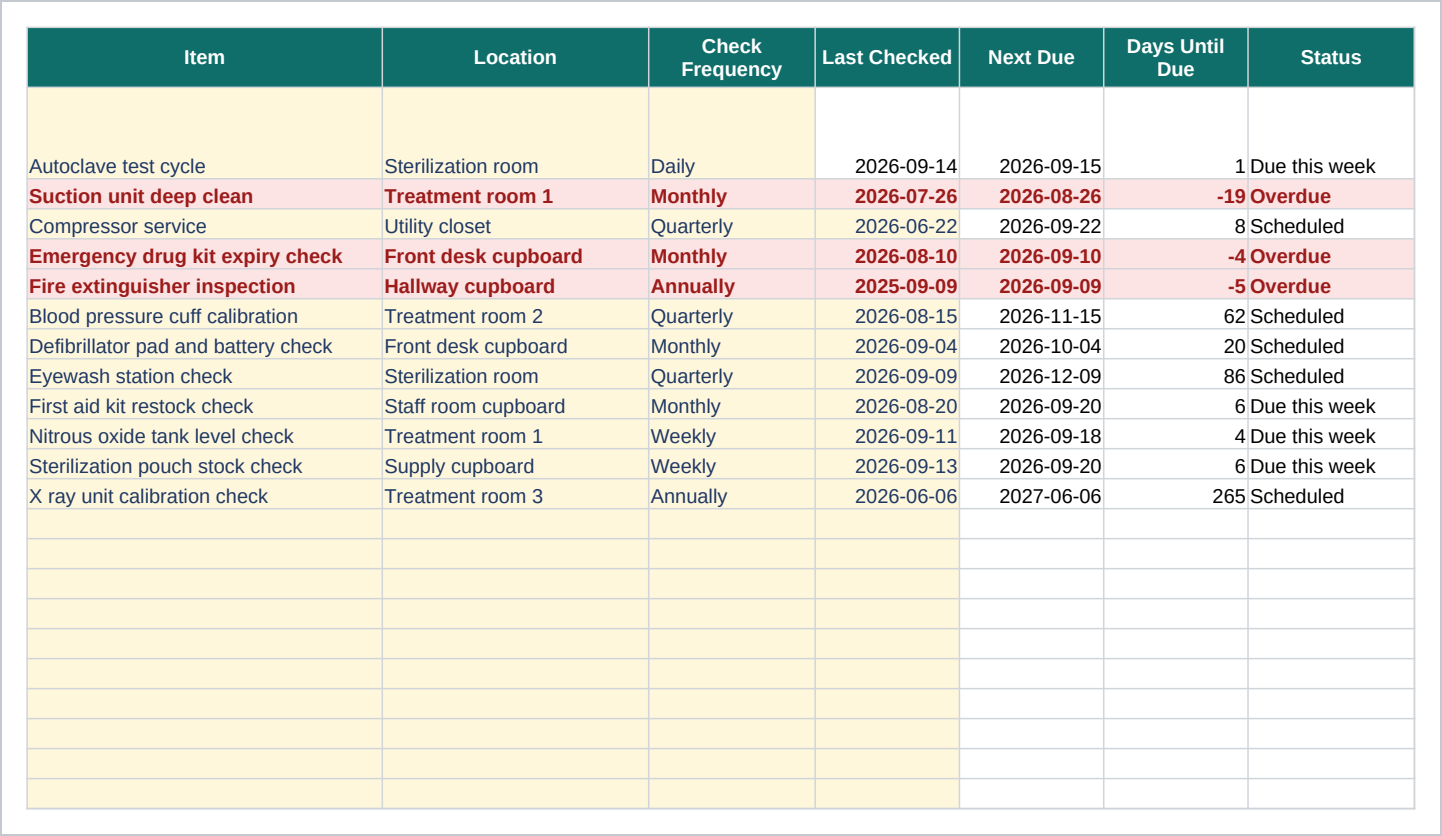Screen dimensions: 1442x836
Task: Select Nitrous oxide tank level check
Action: click(x=205, y=435)
